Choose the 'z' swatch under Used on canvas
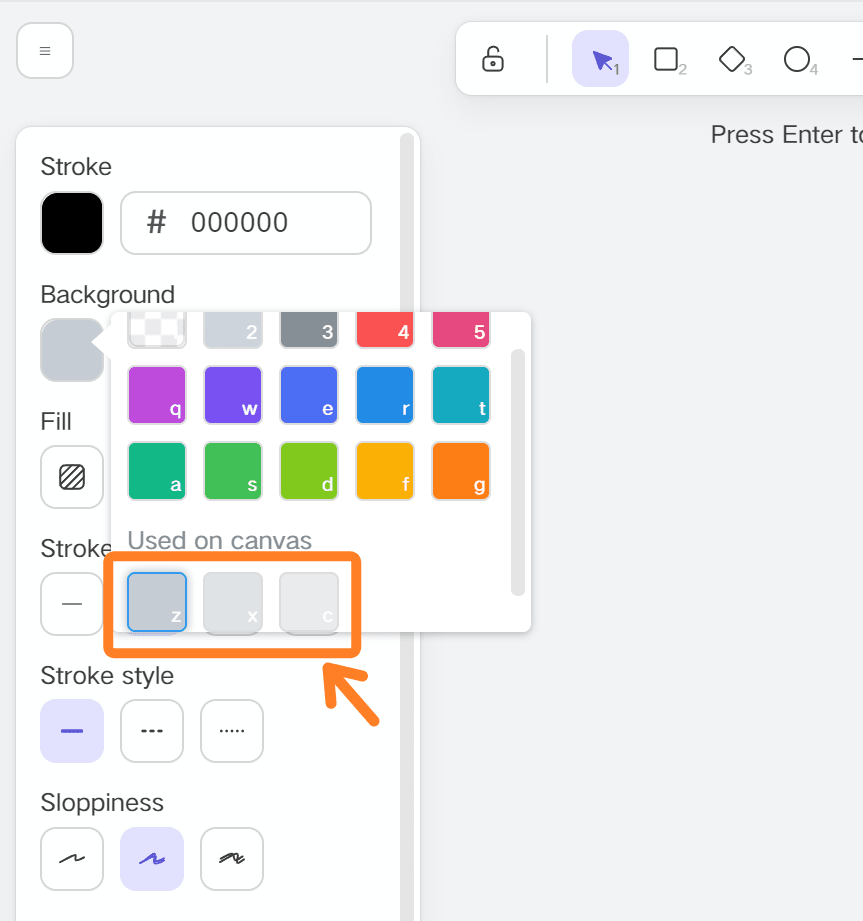863x921 pixels. pyautogui.click(x=156, y=601)
